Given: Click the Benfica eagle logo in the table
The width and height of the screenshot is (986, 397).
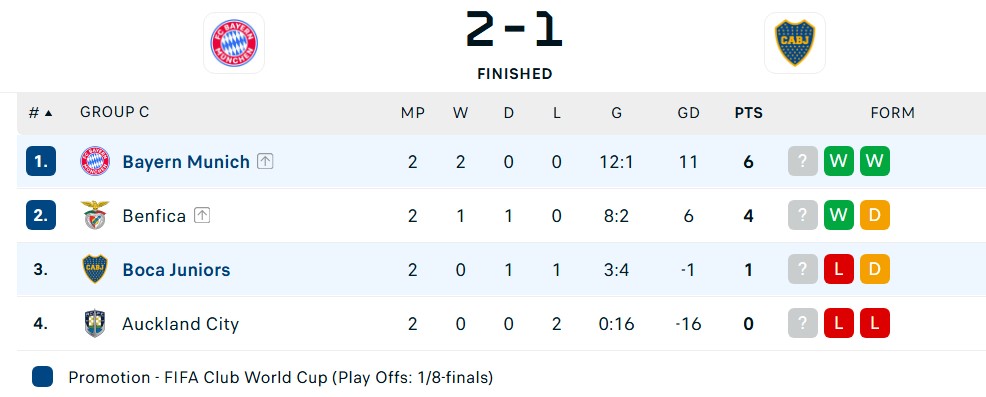Looking at the screenshot, I should pyautogui.click(x=95, y=216).
